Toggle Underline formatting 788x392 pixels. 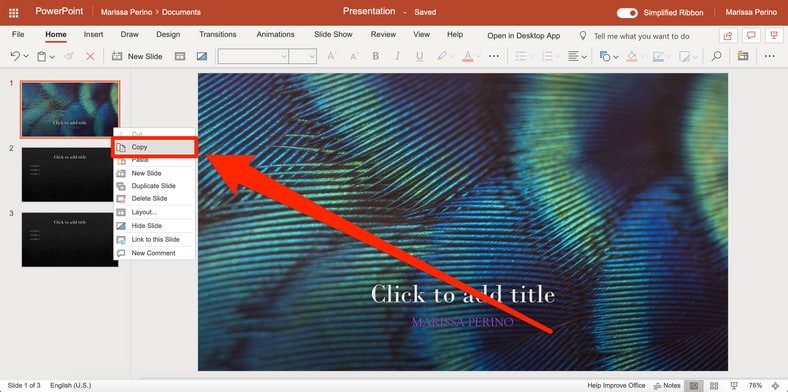coord(420,56)
